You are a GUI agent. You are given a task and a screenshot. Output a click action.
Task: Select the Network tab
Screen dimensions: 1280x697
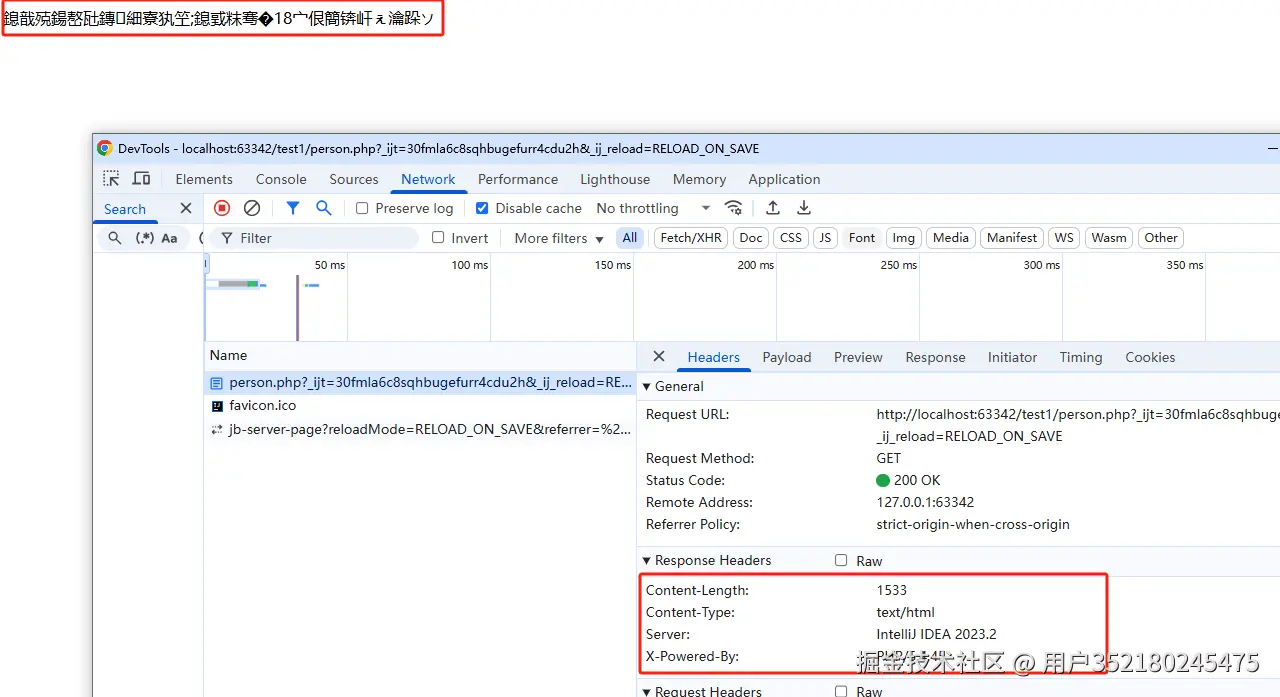pos(428,179)
